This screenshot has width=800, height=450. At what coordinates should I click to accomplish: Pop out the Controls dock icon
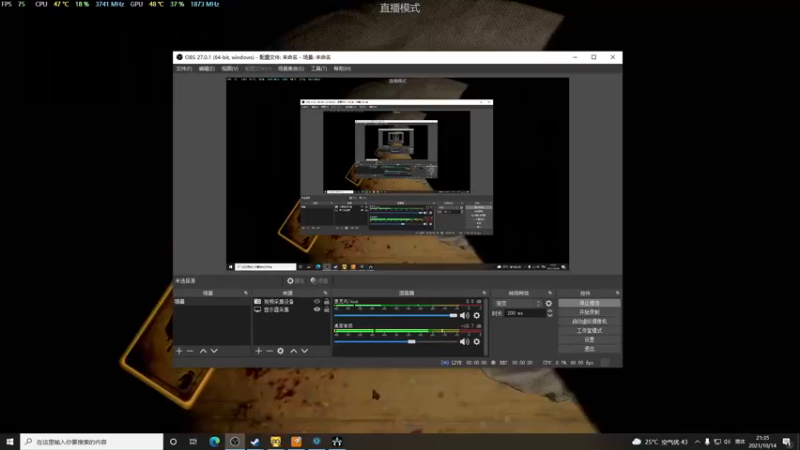tap(617, 293)
